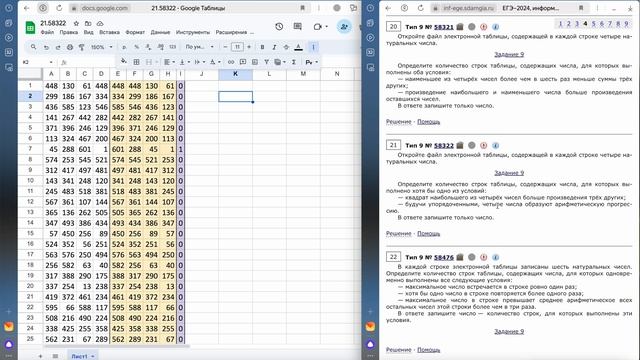Open the name box dropdown arrow

[51, 62]
